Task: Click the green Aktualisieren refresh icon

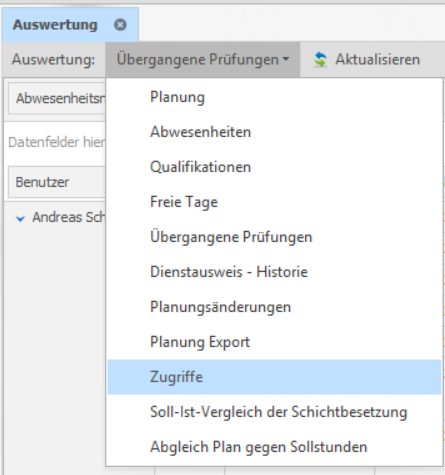Action: pyautogui.click(x=320, y=60)
